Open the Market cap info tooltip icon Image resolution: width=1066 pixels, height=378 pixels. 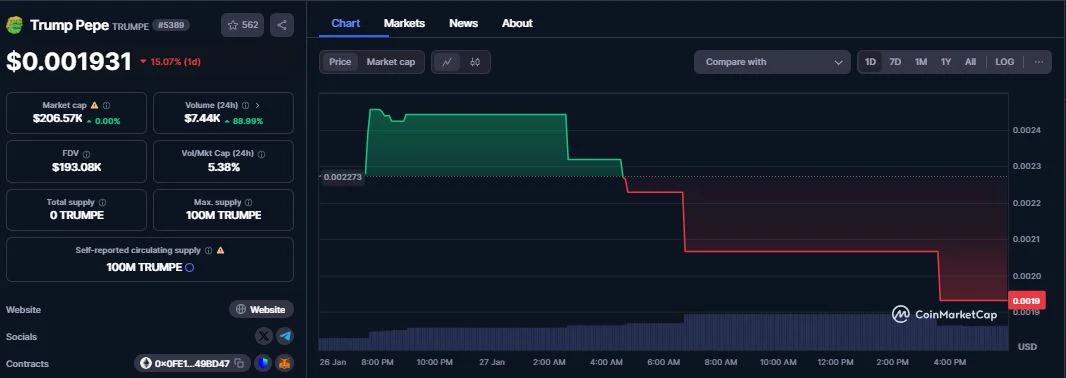107,105
